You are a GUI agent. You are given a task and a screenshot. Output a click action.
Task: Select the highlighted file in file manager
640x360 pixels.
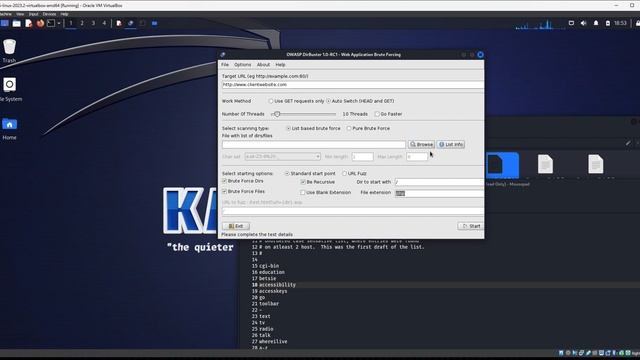pyautogui.click(x=502, y=165)
